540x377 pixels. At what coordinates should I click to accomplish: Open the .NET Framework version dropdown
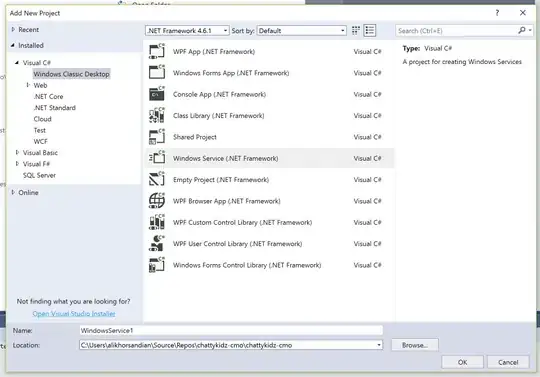coord(187,31)
